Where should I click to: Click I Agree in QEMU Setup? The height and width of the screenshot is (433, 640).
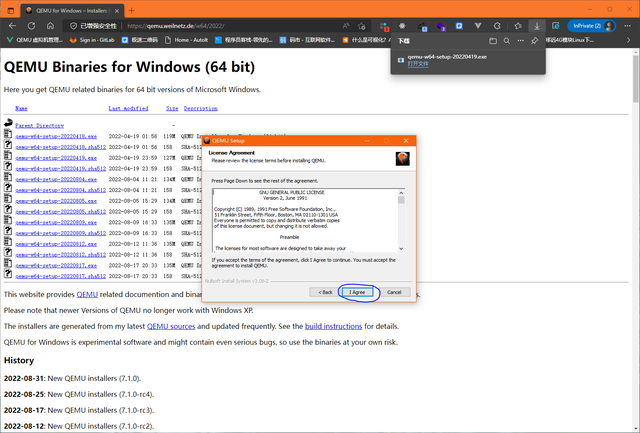click(357, 292)
